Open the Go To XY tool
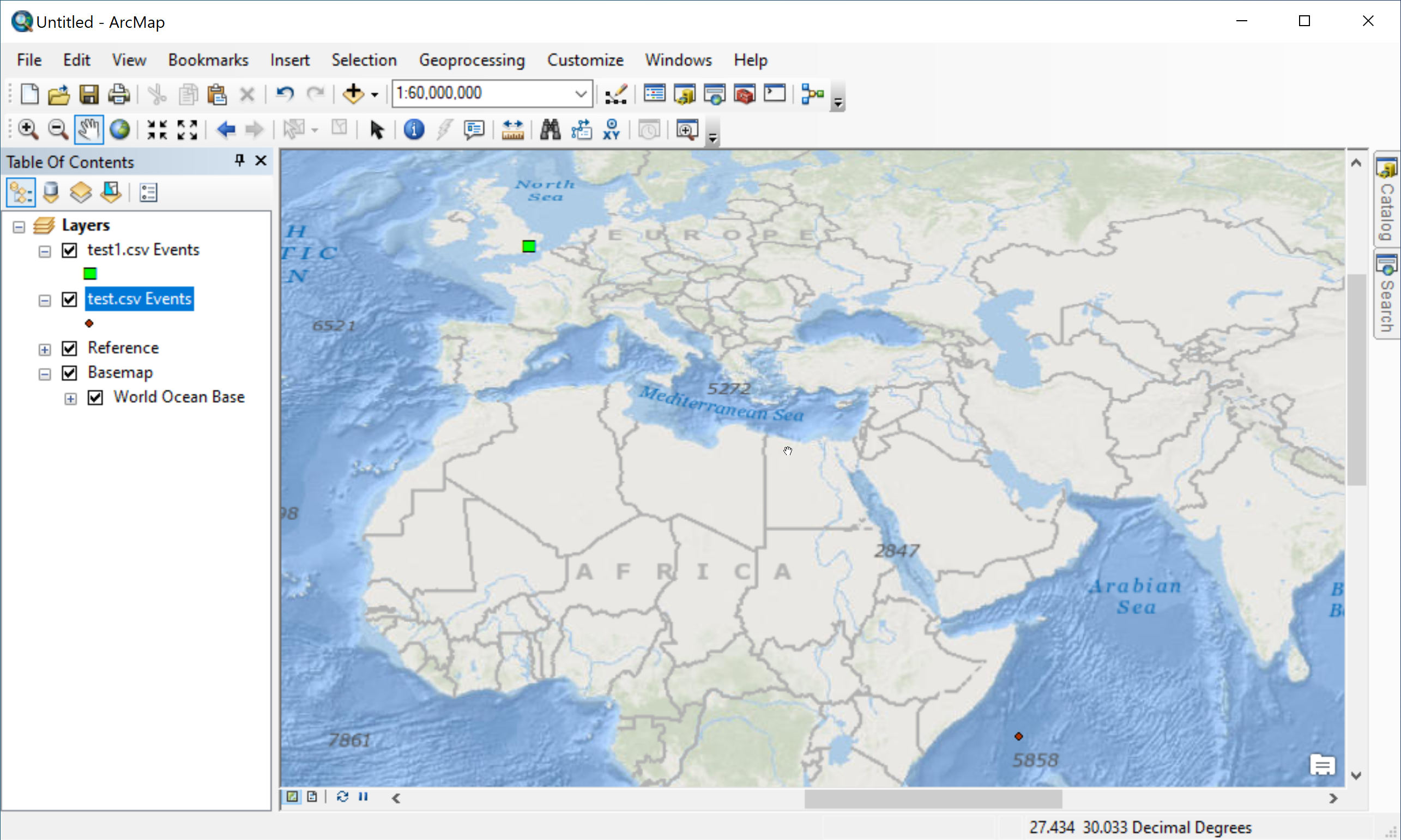The height and width of the screenshot is (840, 1401). [611, 130]
